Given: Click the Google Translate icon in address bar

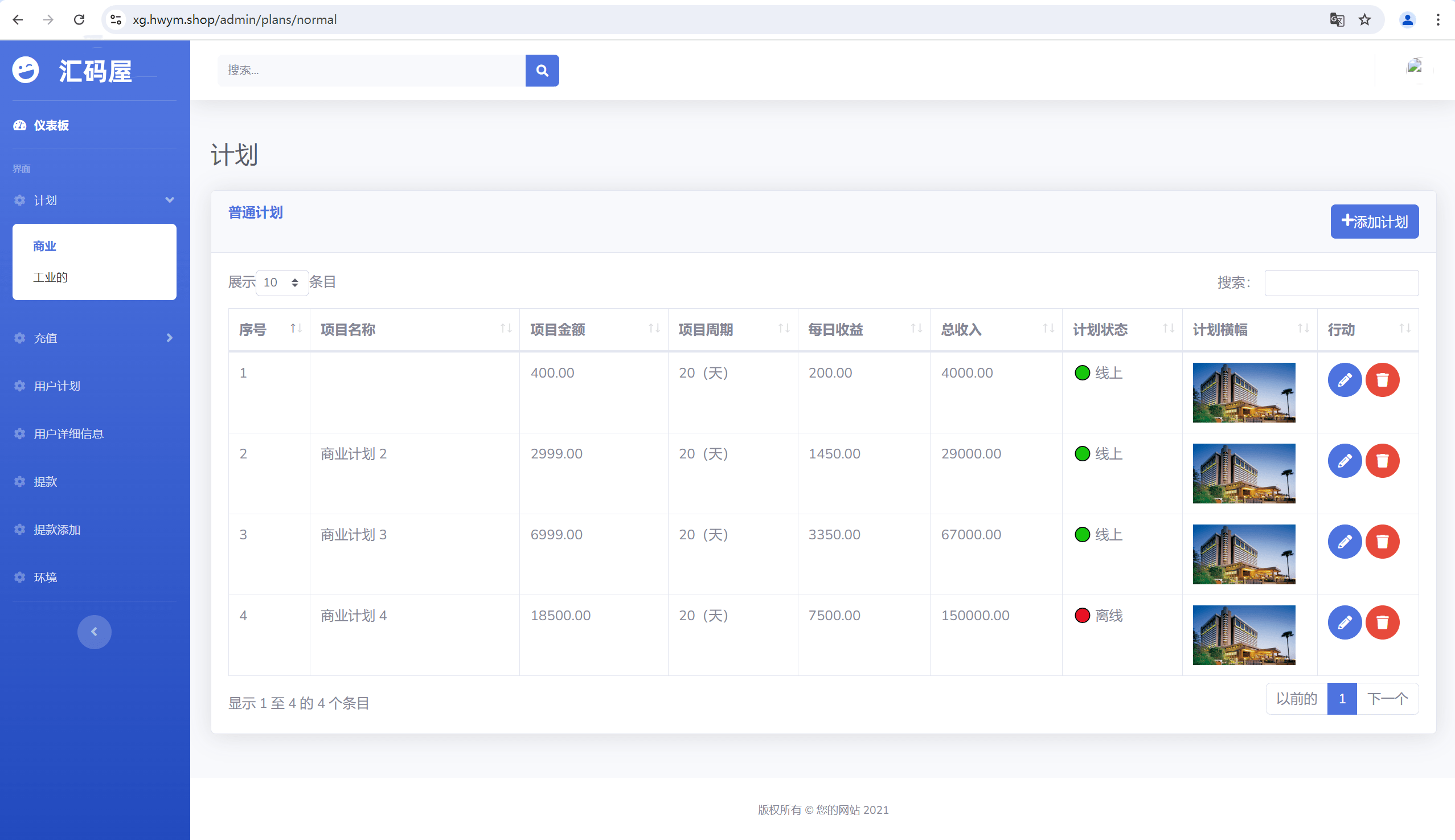Looking at the screenshot, I should click(1337, 19).
